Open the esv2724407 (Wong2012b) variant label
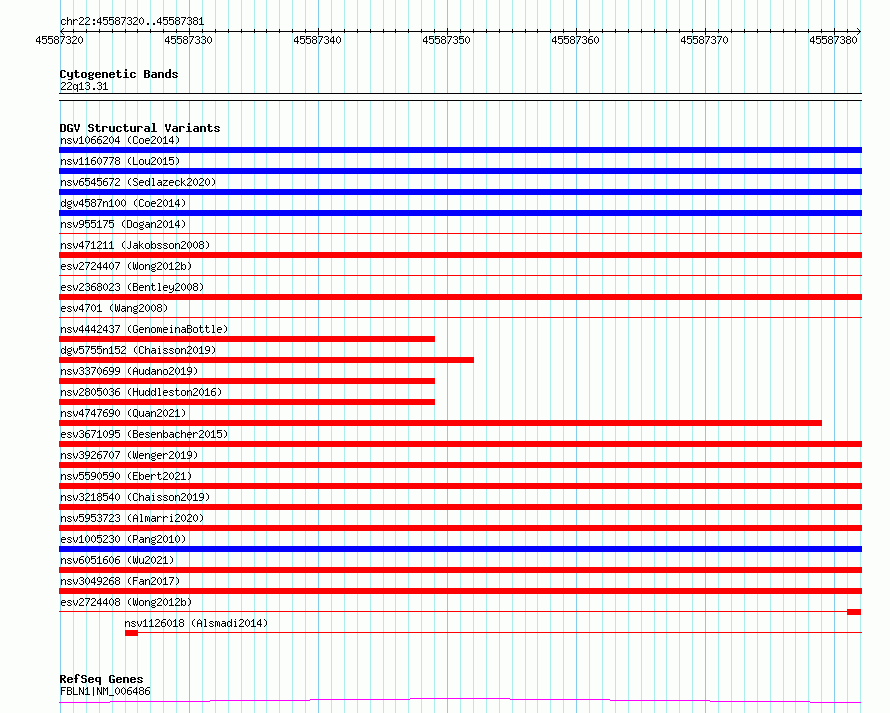The width and height of the screenshot is (890, 713). pos(126,266)
